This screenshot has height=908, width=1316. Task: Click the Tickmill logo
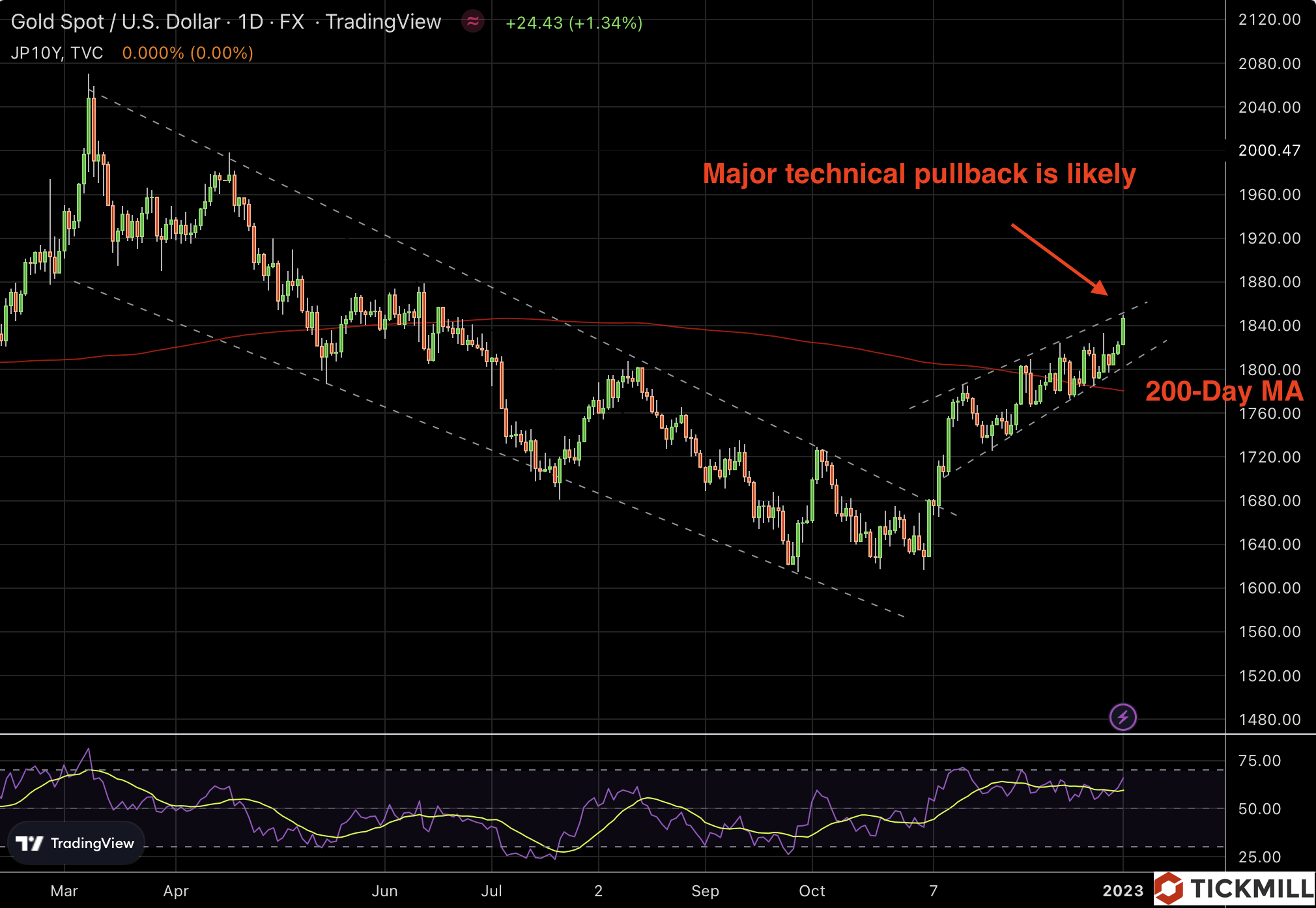coord(1235,889)
